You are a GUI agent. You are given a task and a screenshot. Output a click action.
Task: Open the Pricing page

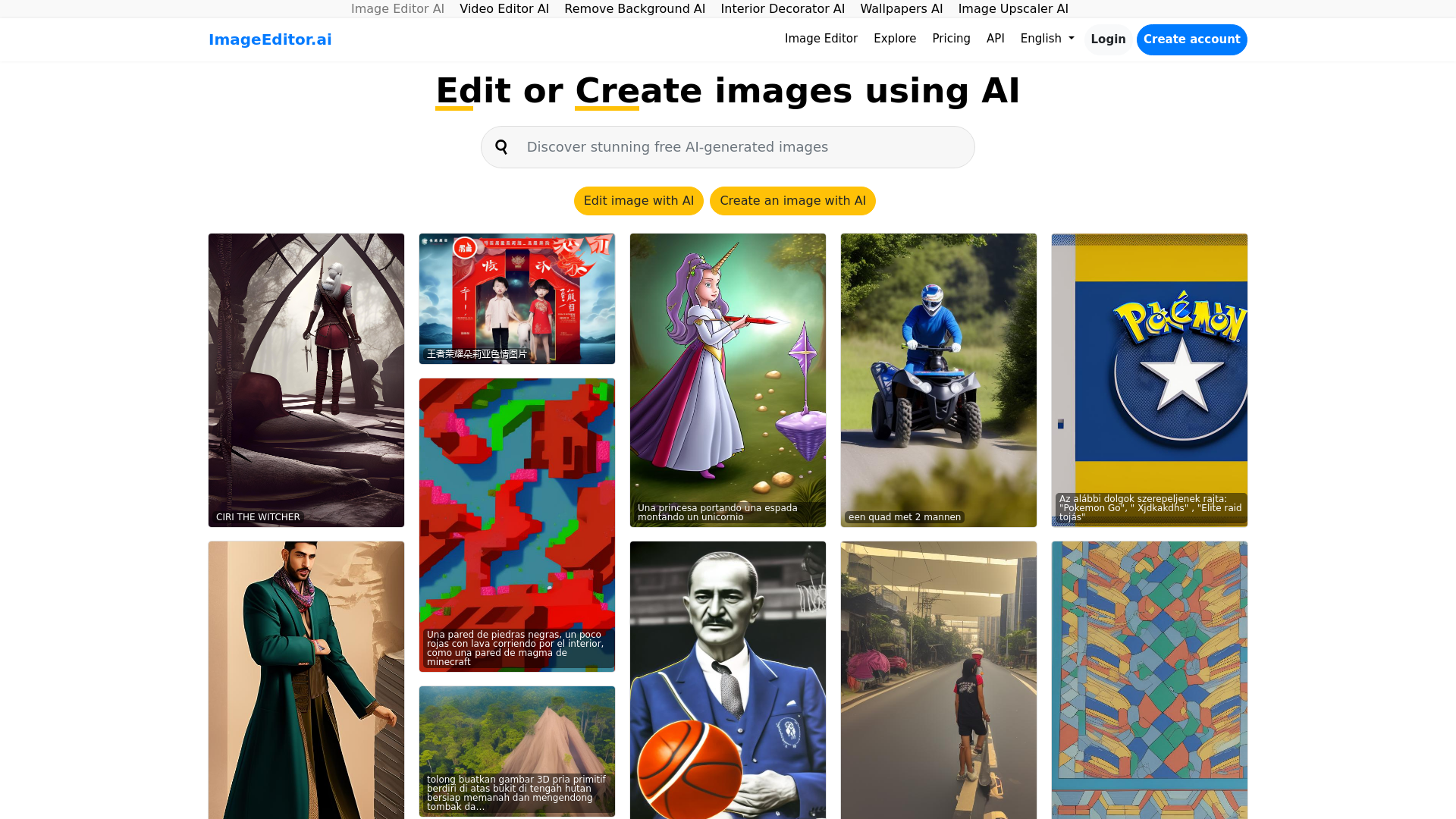[x=951, y=39]
